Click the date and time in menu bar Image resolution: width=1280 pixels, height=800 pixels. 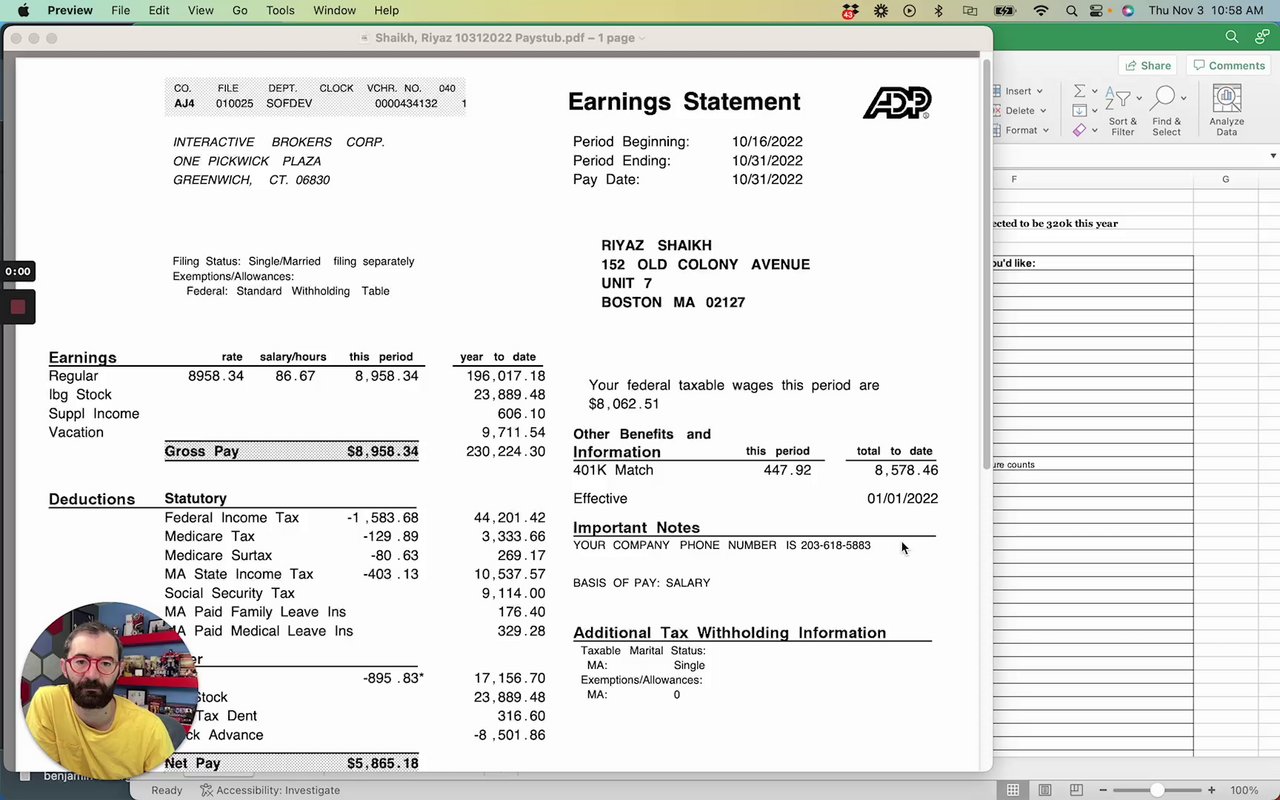pyautogui.click(x=1206, y=10)
